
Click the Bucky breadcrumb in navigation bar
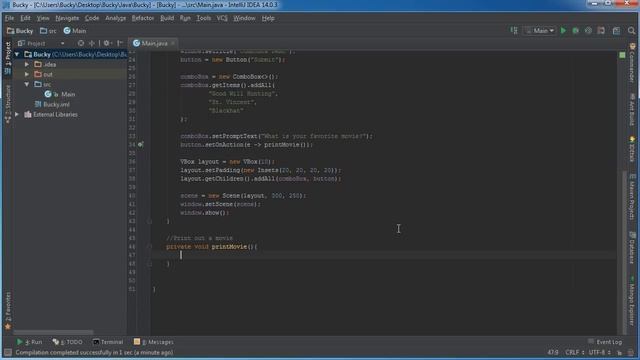pyautogui.click(x=20, y=31)
